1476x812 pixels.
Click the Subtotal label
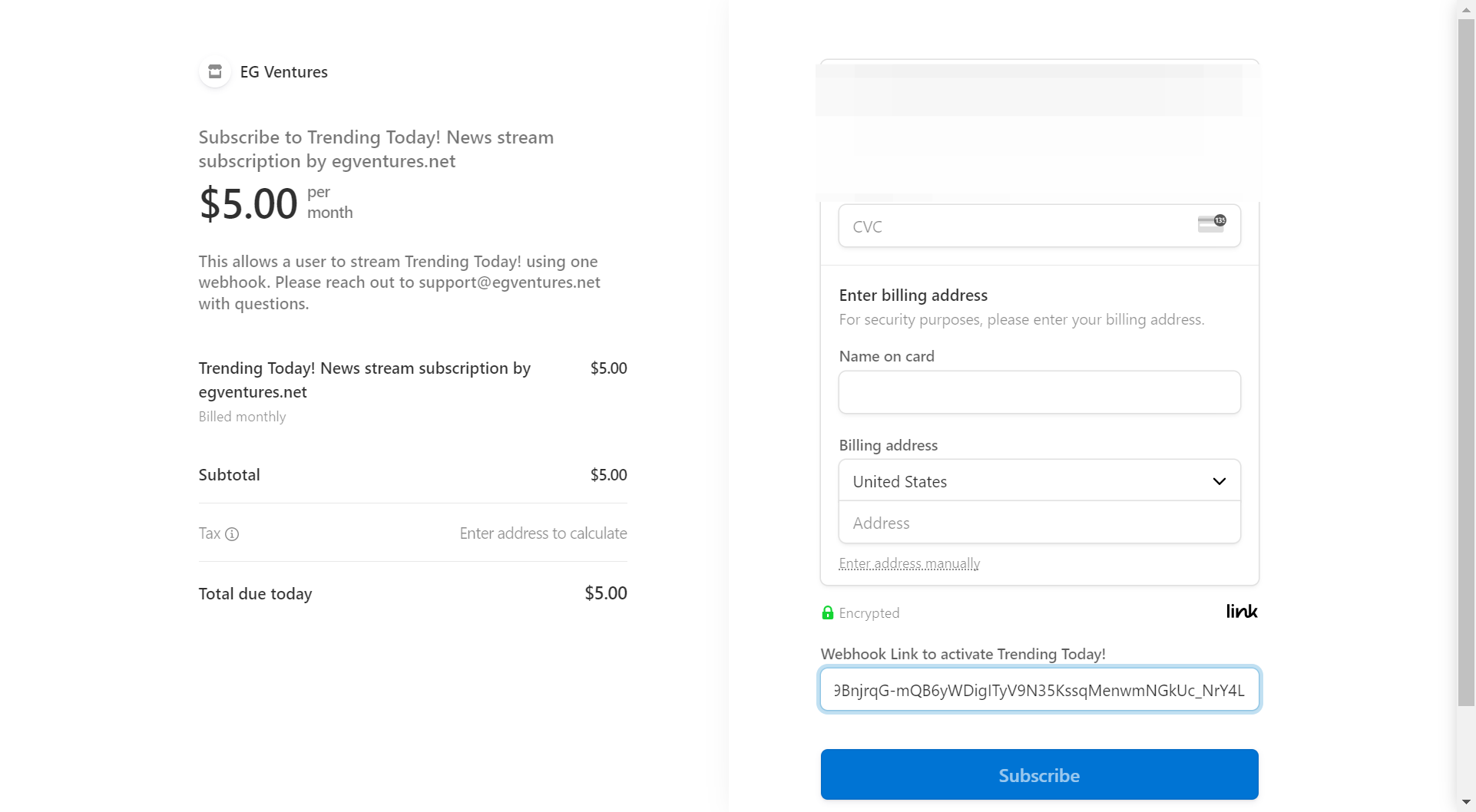pos(229,475)
